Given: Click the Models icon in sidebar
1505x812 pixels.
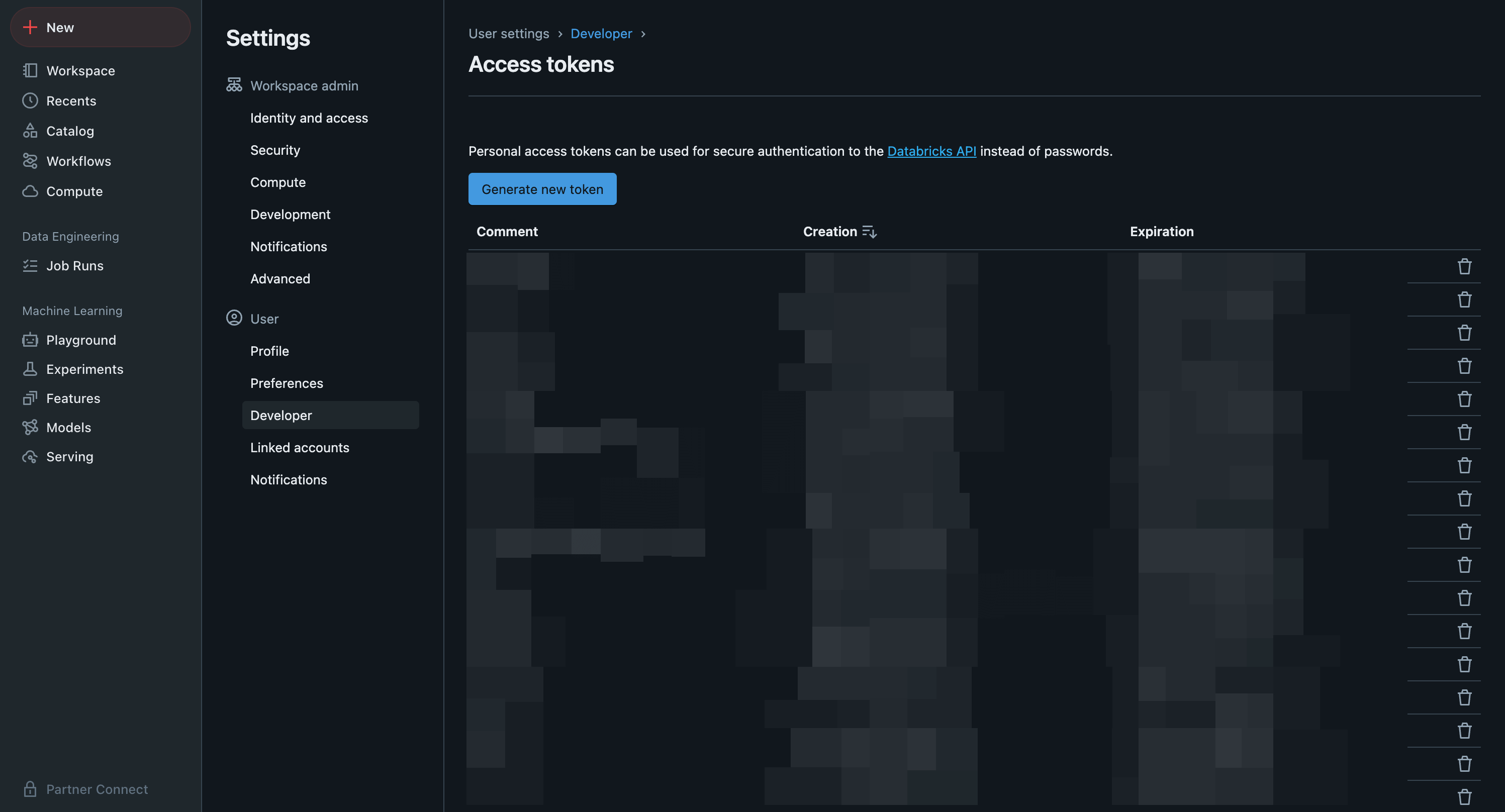Looking at the screenshot, I should coord(30,428).
